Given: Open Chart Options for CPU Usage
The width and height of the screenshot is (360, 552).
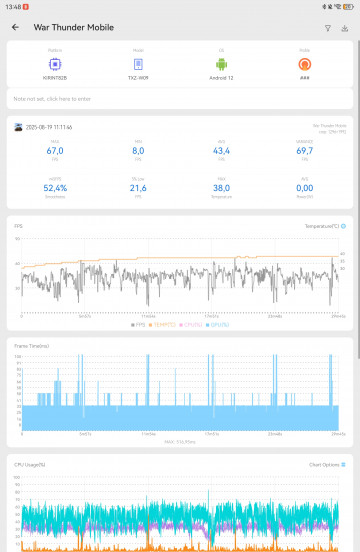Looking at the screenshot, I should click(327, 465).
